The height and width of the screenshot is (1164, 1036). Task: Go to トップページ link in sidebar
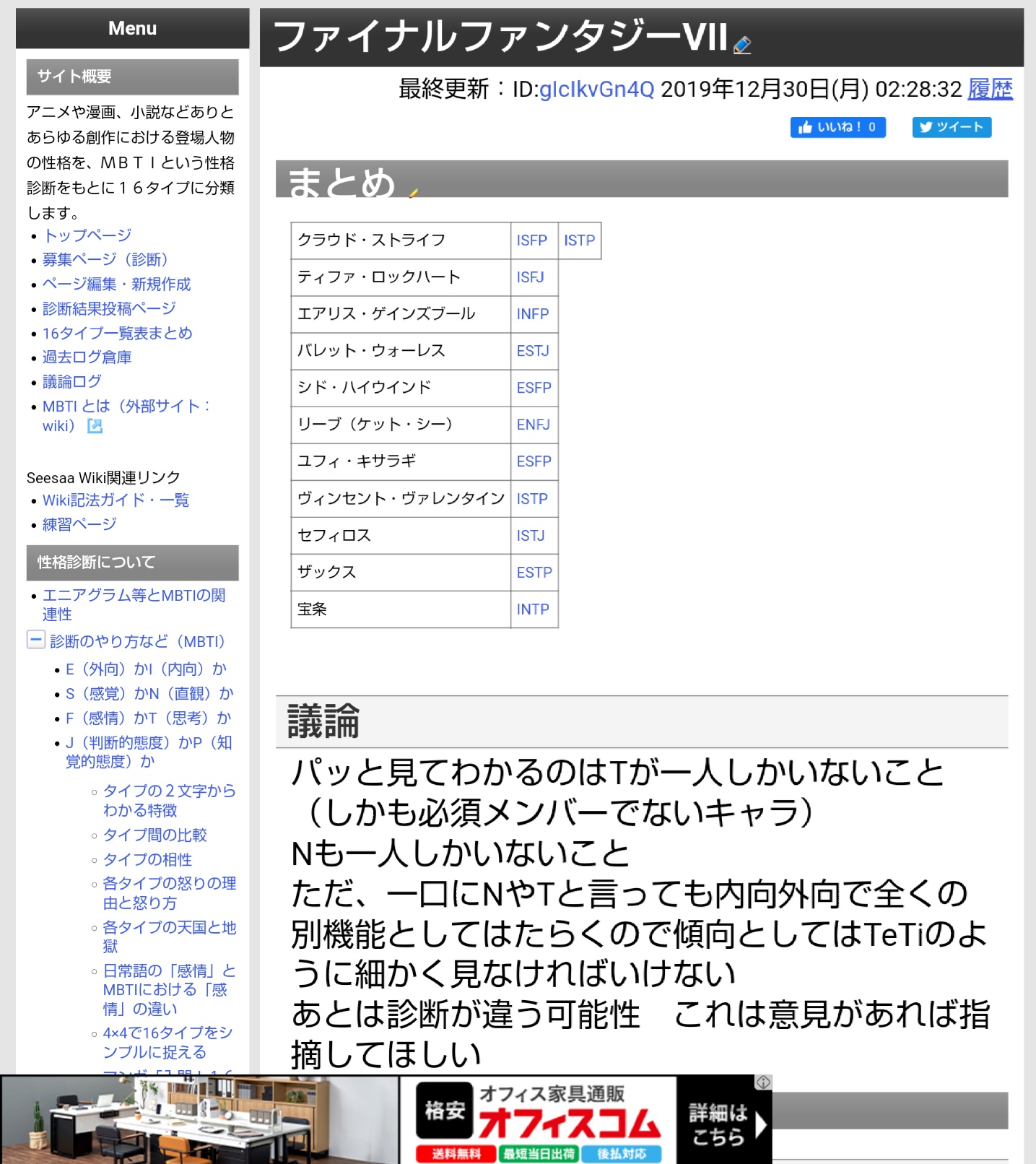coord(87,235)
